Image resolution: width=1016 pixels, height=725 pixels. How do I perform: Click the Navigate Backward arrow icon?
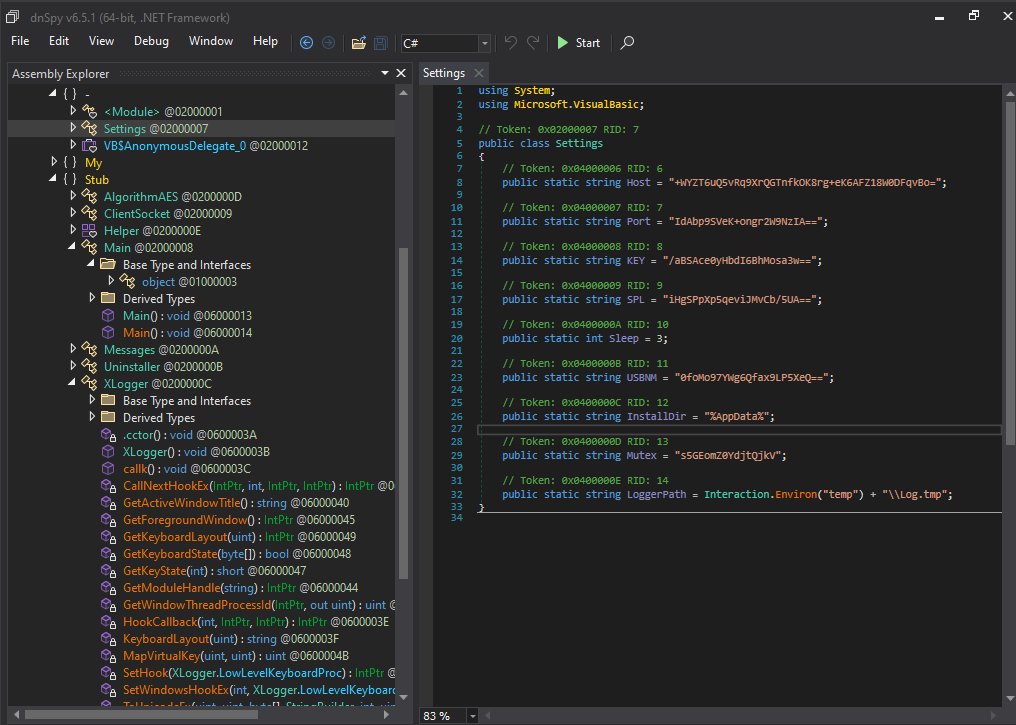tap(306, 43)
